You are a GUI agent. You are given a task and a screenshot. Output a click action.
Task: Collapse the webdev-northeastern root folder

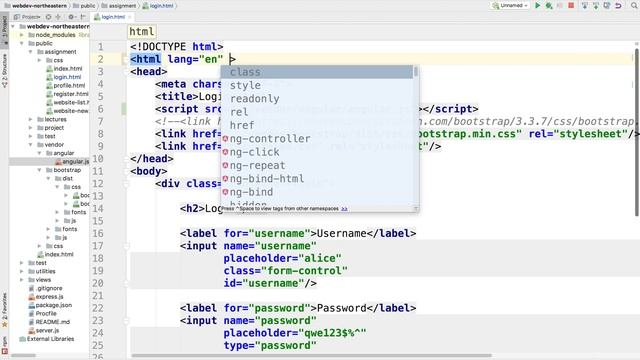(x=13, y=26)
